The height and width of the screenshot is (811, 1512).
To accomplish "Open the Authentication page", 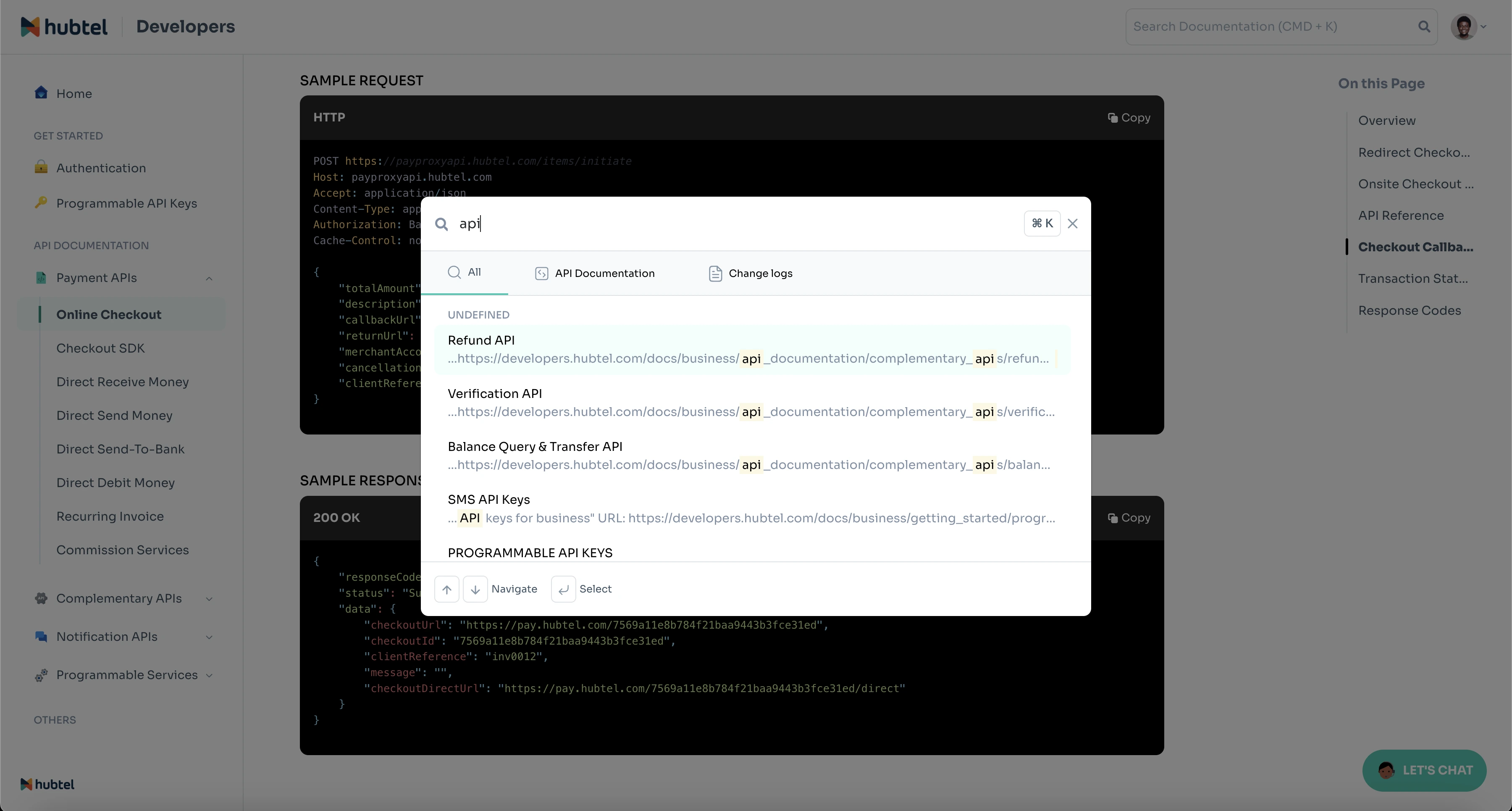I will click(x=101, y=168).
